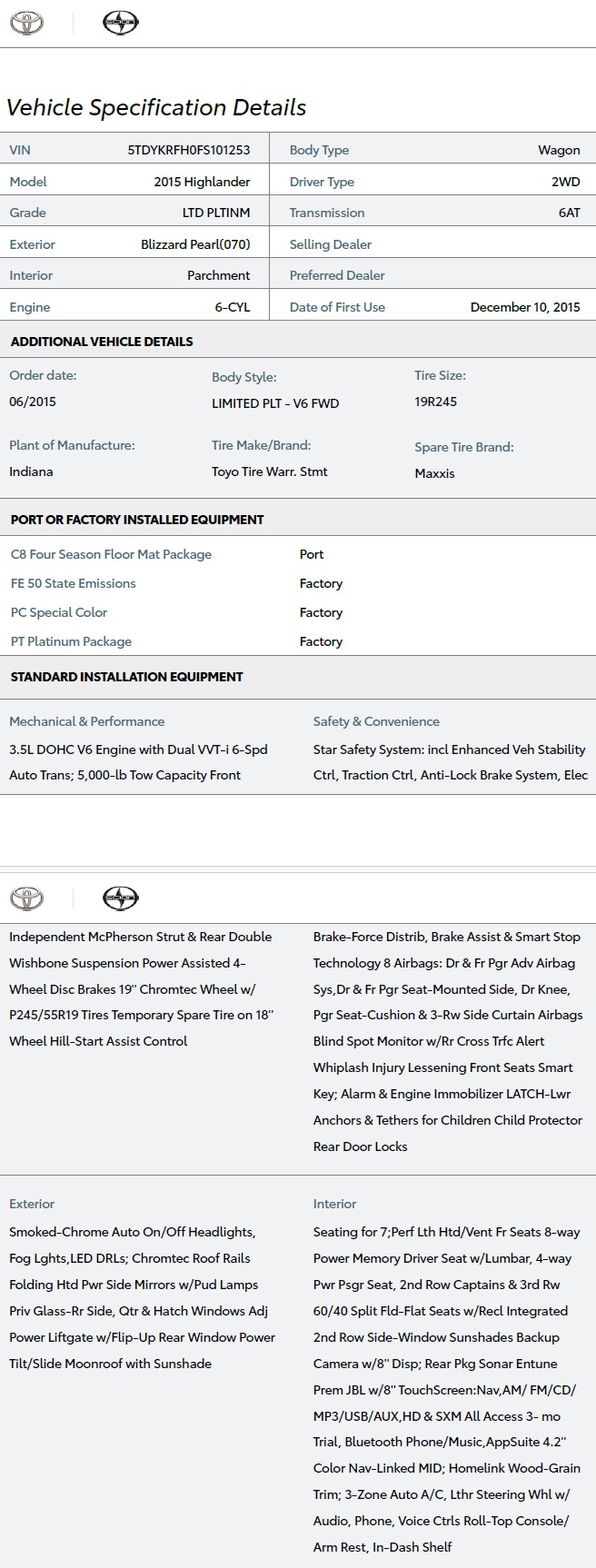Click the Exterior subheading on the second page
Screen dimensions: 596x1568
32,1204
